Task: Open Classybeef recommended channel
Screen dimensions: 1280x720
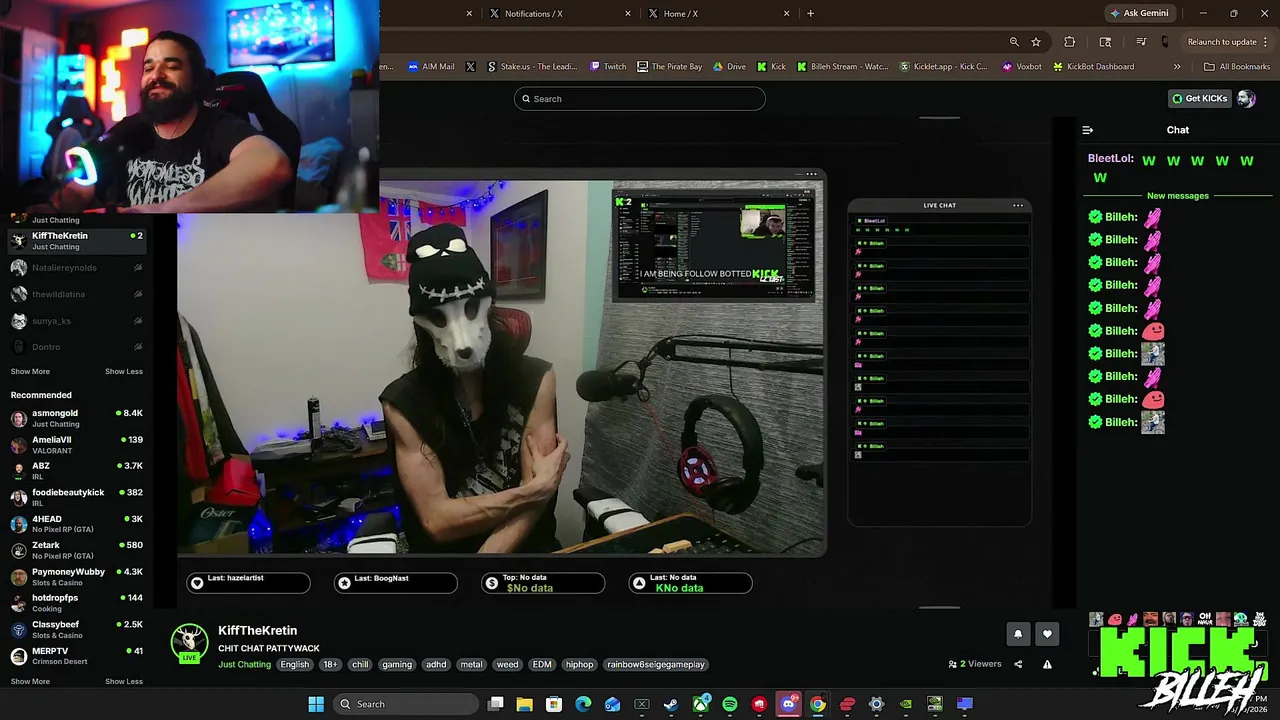Action: [x=77, y=629]
